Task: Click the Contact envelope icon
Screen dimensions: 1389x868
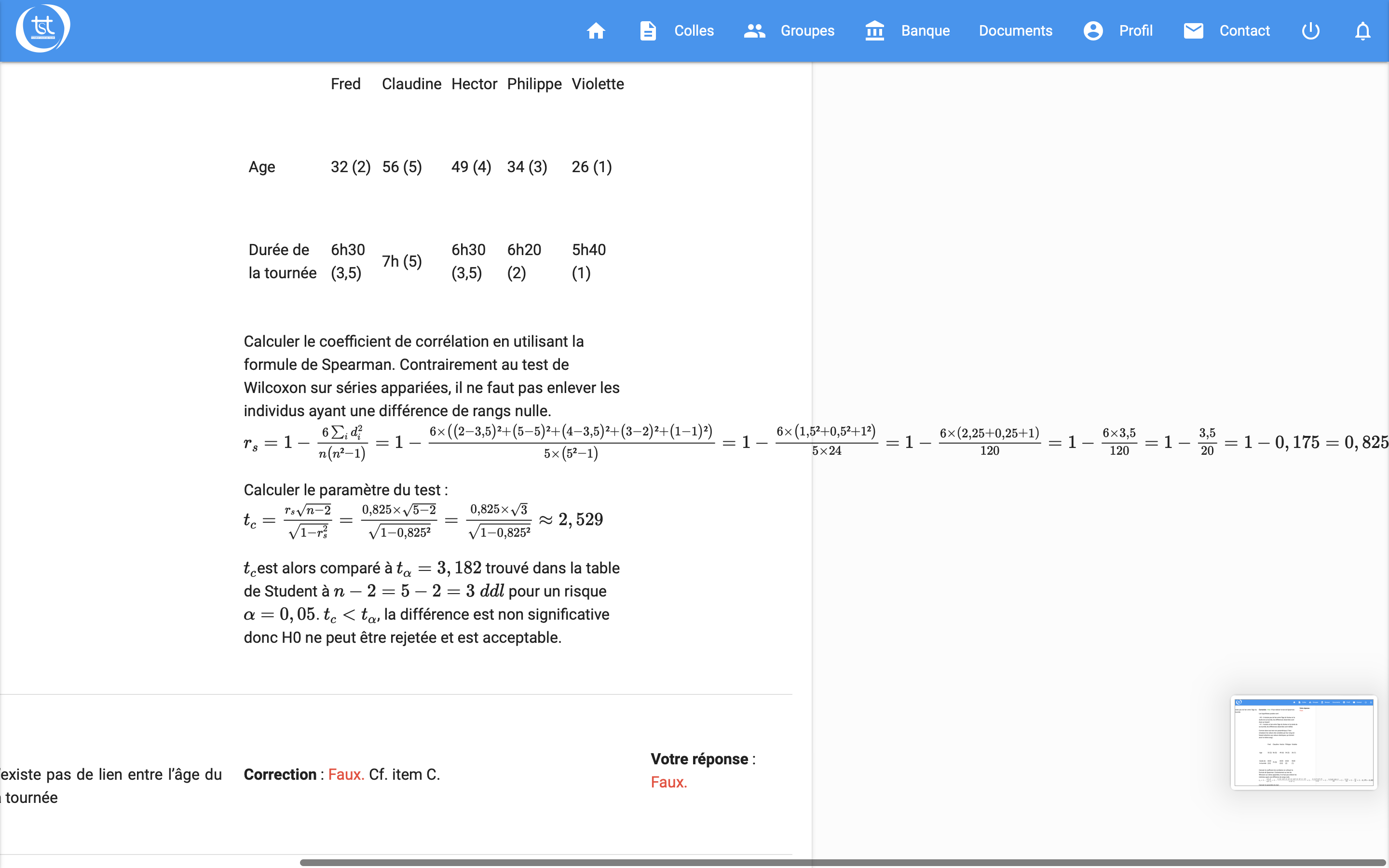Action: [1193, 30]
